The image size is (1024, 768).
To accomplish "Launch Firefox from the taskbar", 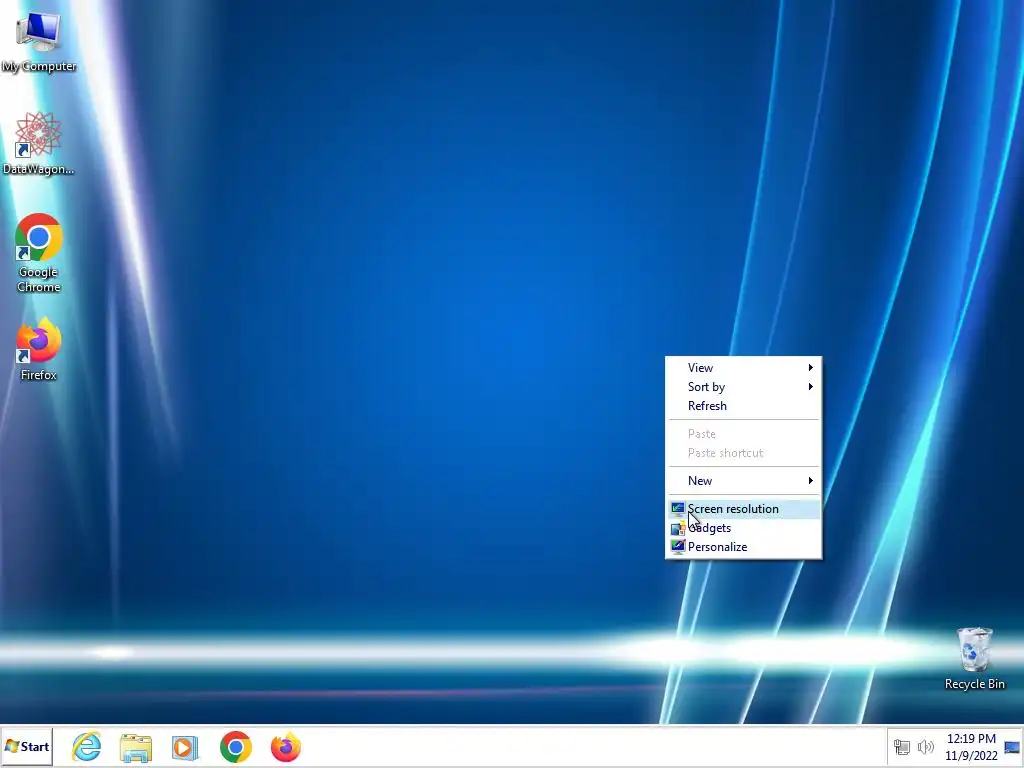I will pyautogui.click(x=285, y=747).
